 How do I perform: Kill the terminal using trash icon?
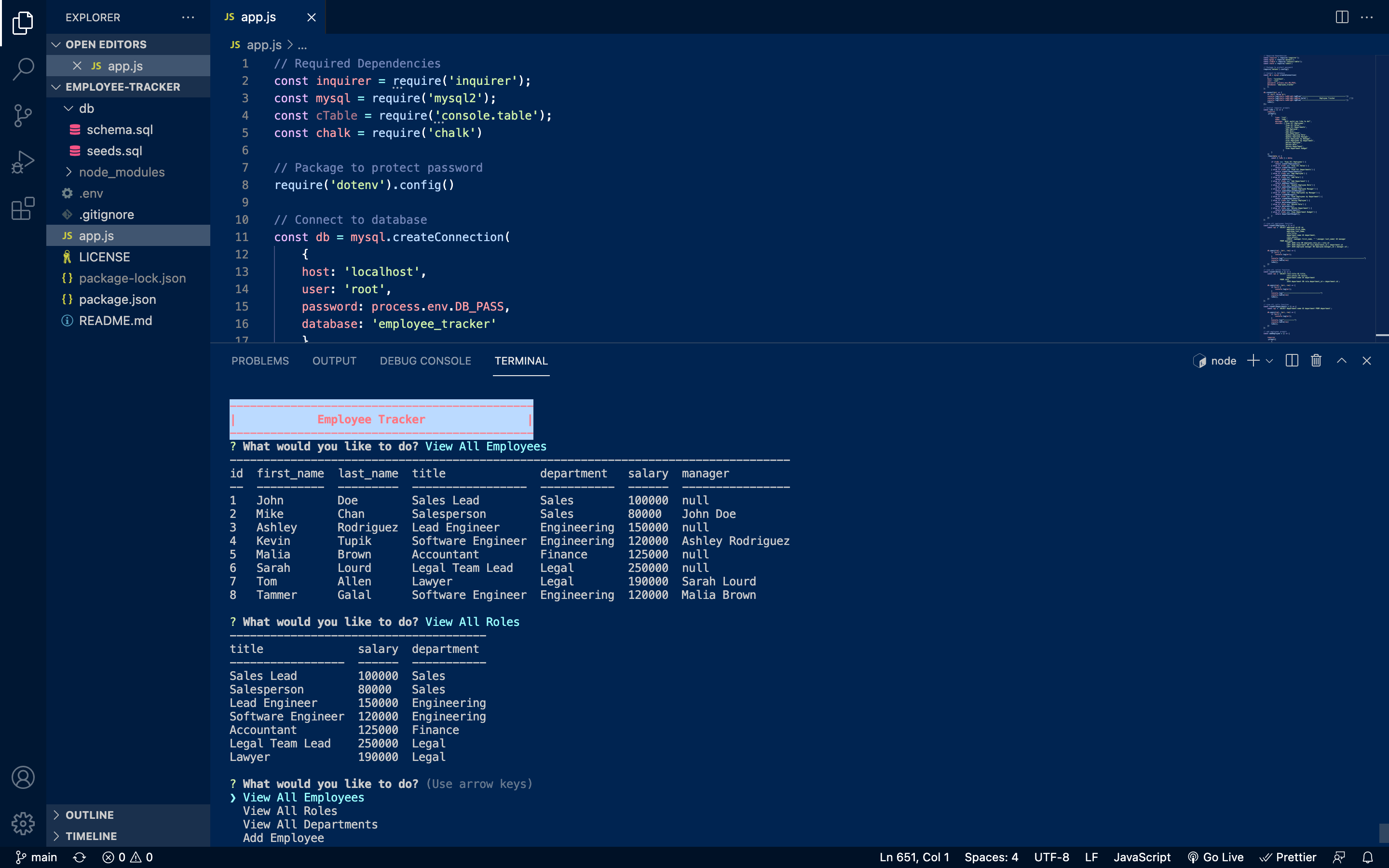(x=1316, y=361)
